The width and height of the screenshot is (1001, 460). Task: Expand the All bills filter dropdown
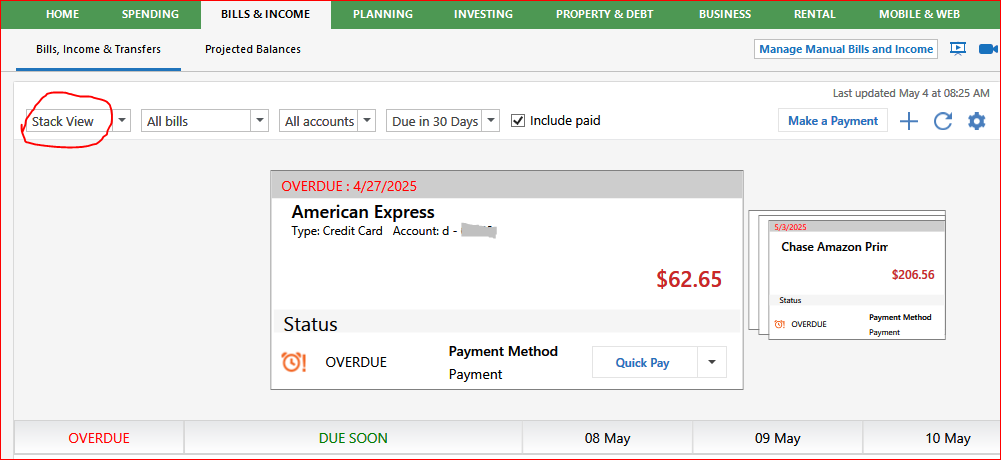(x=204, y=121)
